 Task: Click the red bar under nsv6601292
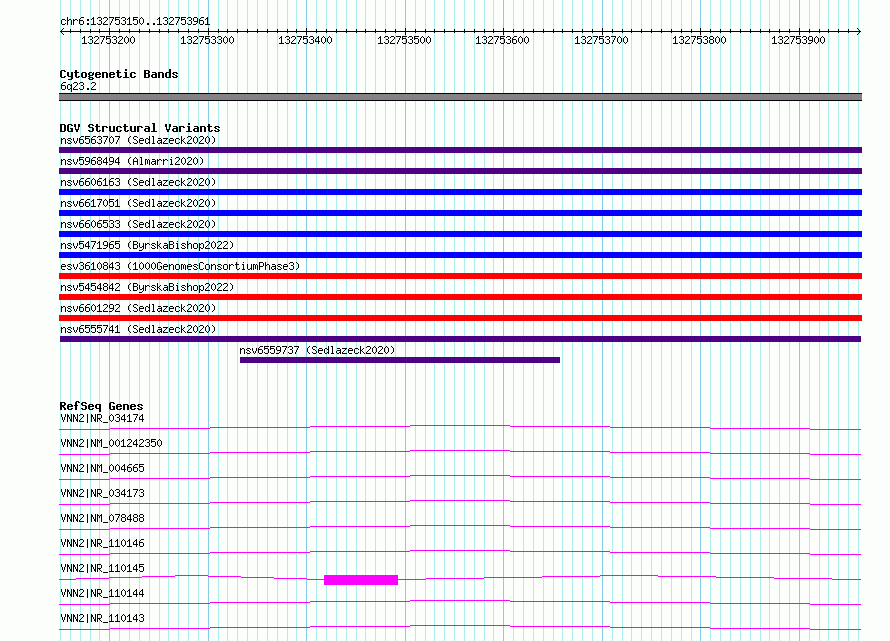click(x=460, y=318)
